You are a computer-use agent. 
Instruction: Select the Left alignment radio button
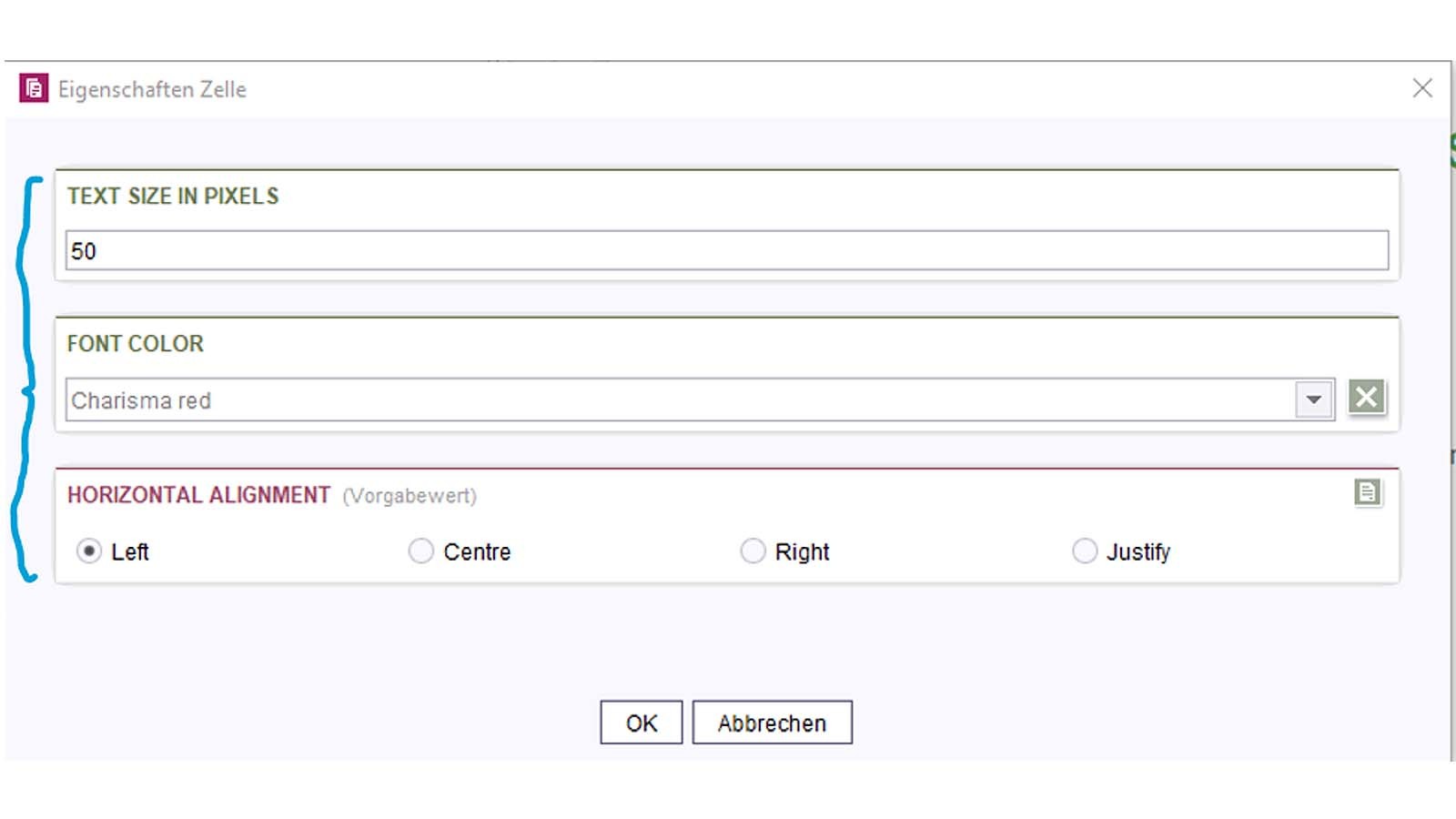pos(89,551)
